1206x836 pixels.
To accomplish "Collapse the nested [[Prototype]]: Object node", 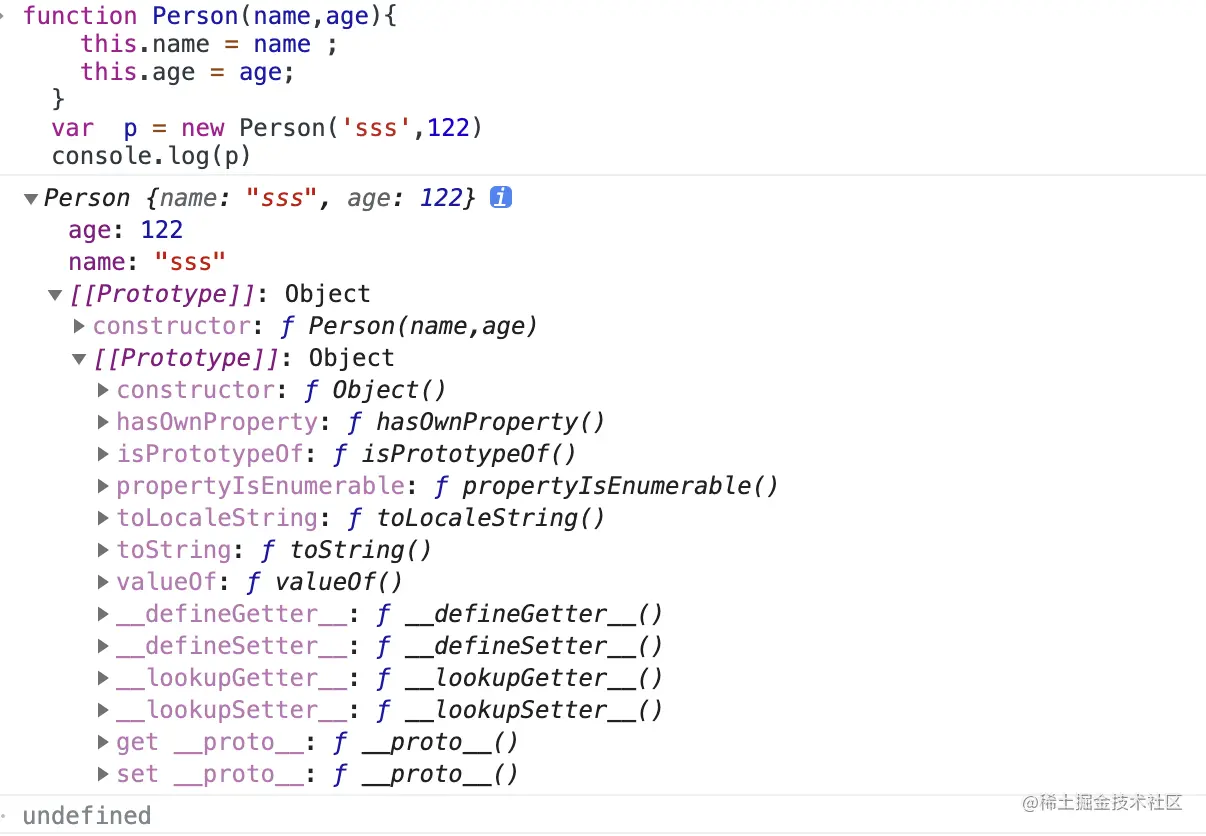I will [79, 358].
